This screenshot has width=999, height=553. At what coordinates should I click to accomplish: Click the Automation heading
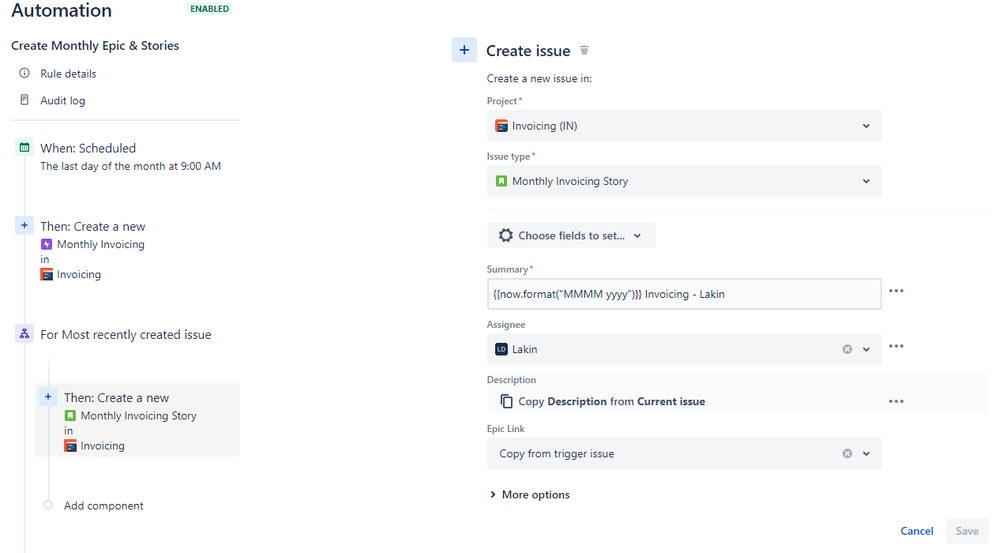pos(61,11)
